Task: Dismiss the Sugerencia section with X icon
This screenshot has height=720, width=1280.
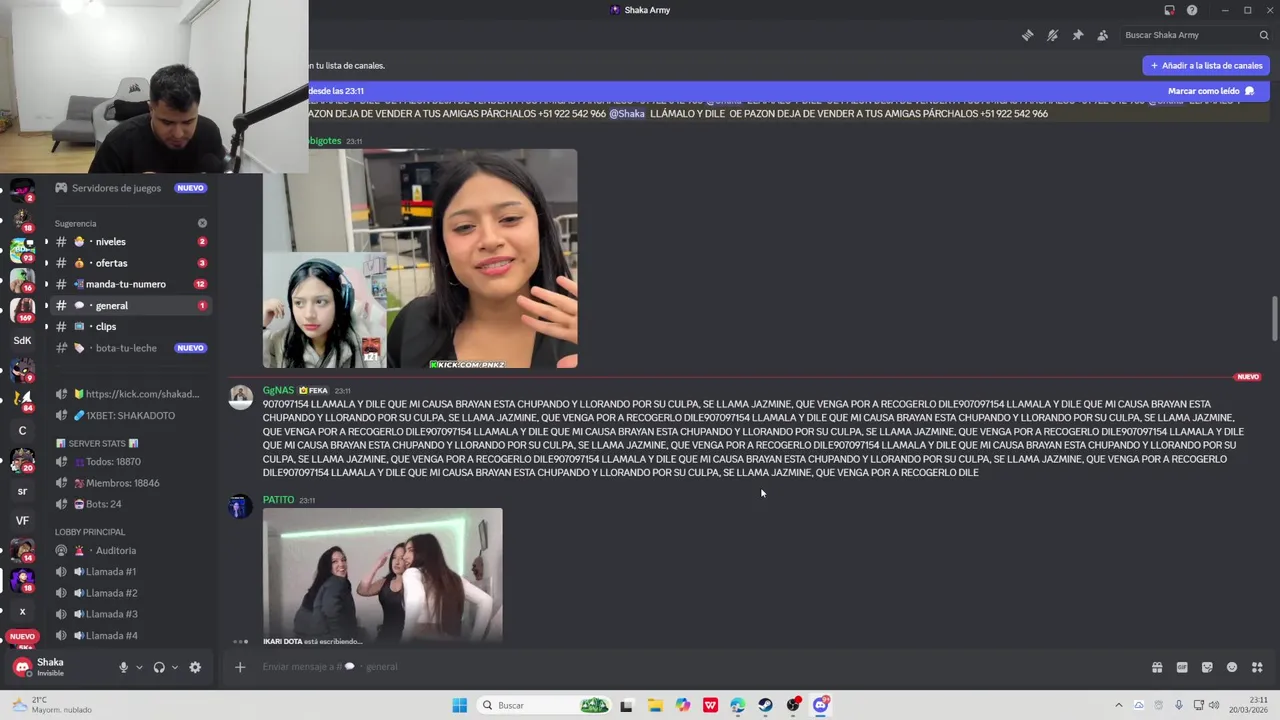Action: [x=202, y=223]
